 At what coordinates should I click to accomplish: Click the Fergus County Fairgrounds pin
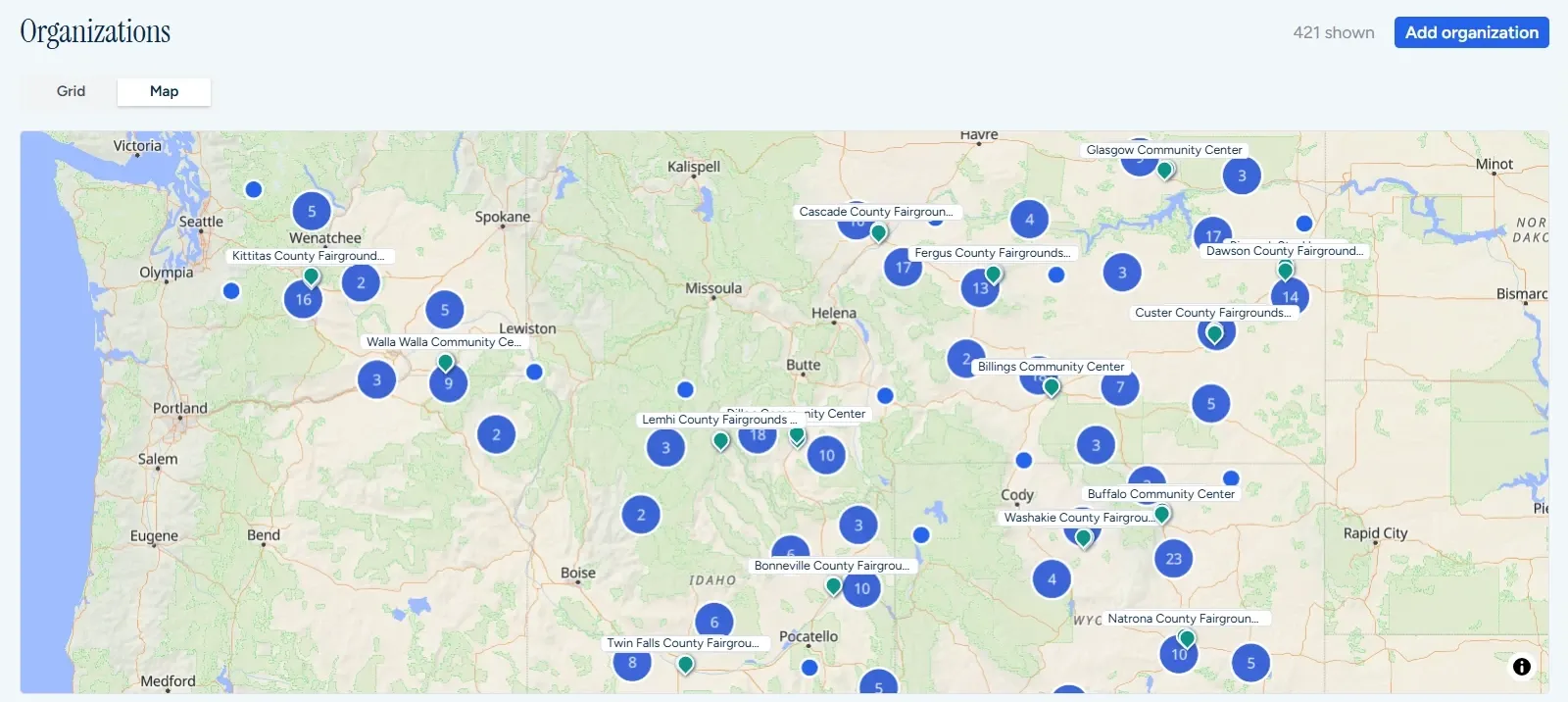click(x=994, y=274)
